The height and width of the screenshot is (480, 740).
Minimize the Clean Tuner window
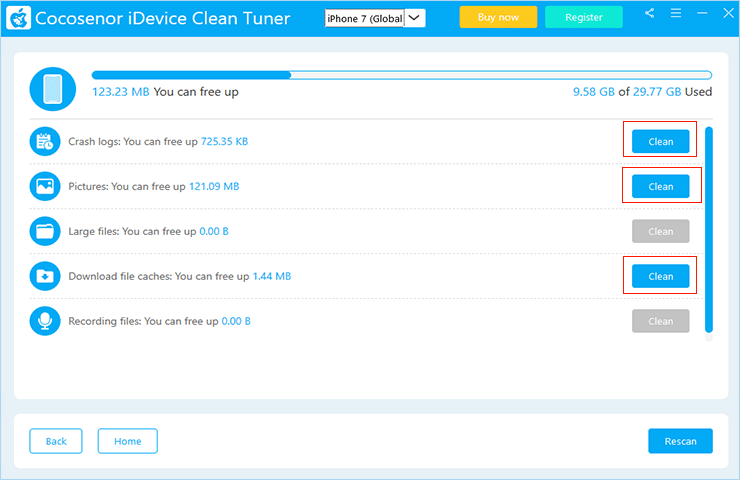(702, 13)
